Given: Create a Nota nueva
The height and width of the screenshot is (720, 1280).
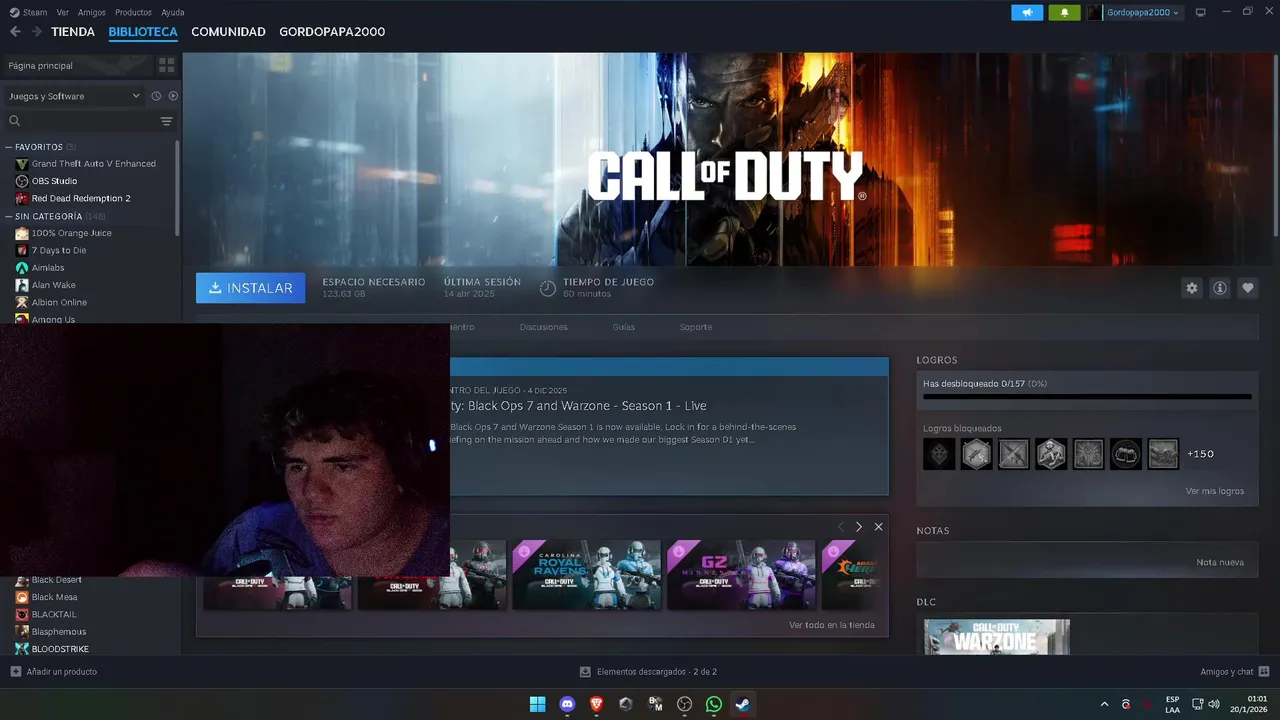Looking at the screenshot, I should [1220, 562].
